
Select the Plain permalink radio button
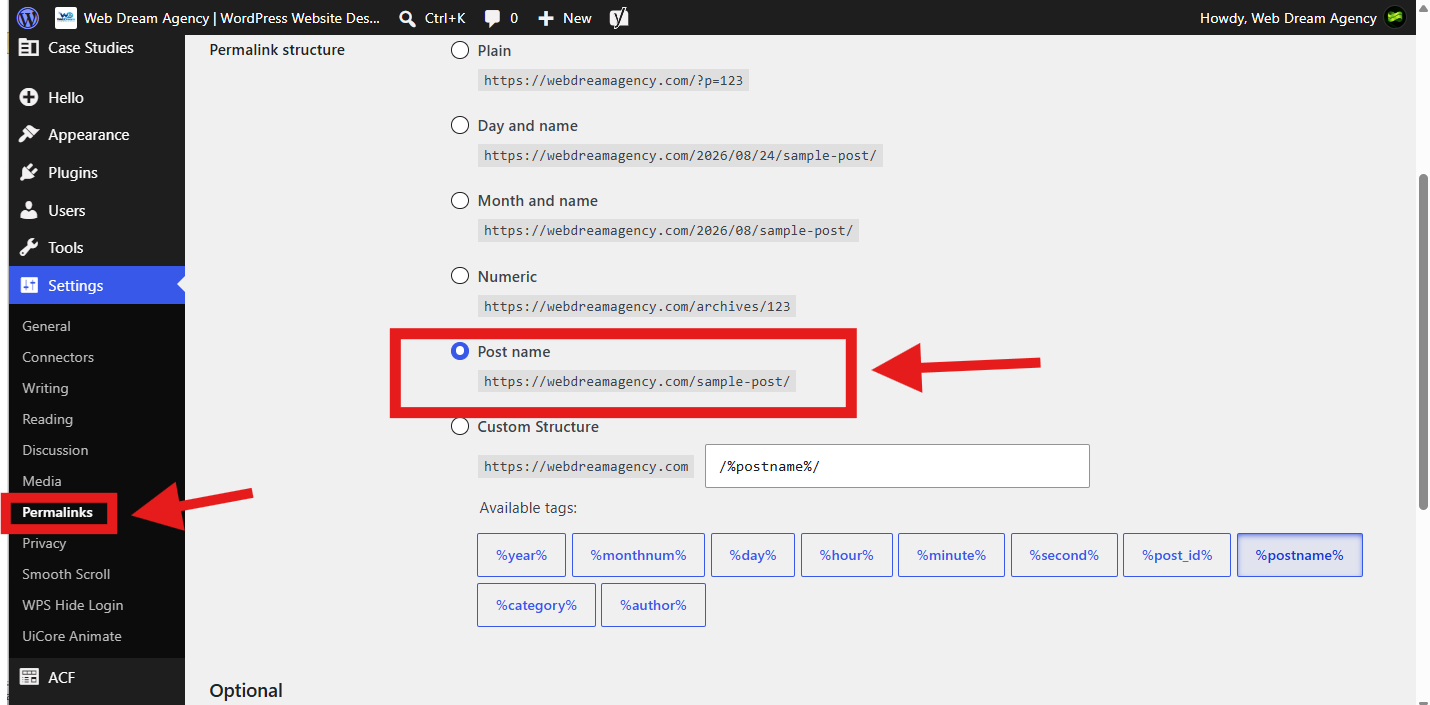coord(460,50)
